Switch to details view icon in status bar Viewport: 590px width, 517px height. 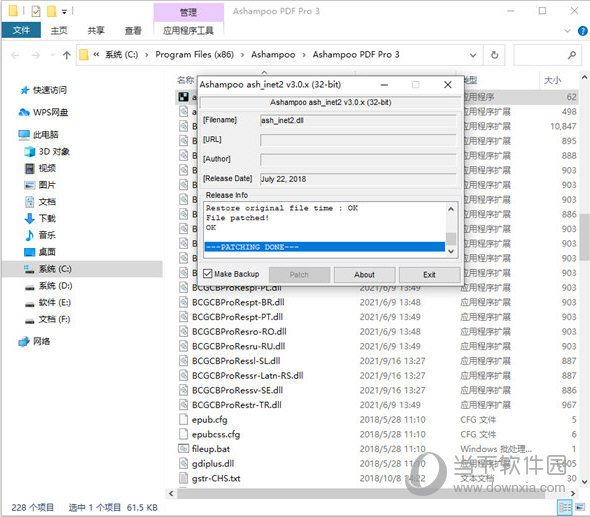coord(564,508)
